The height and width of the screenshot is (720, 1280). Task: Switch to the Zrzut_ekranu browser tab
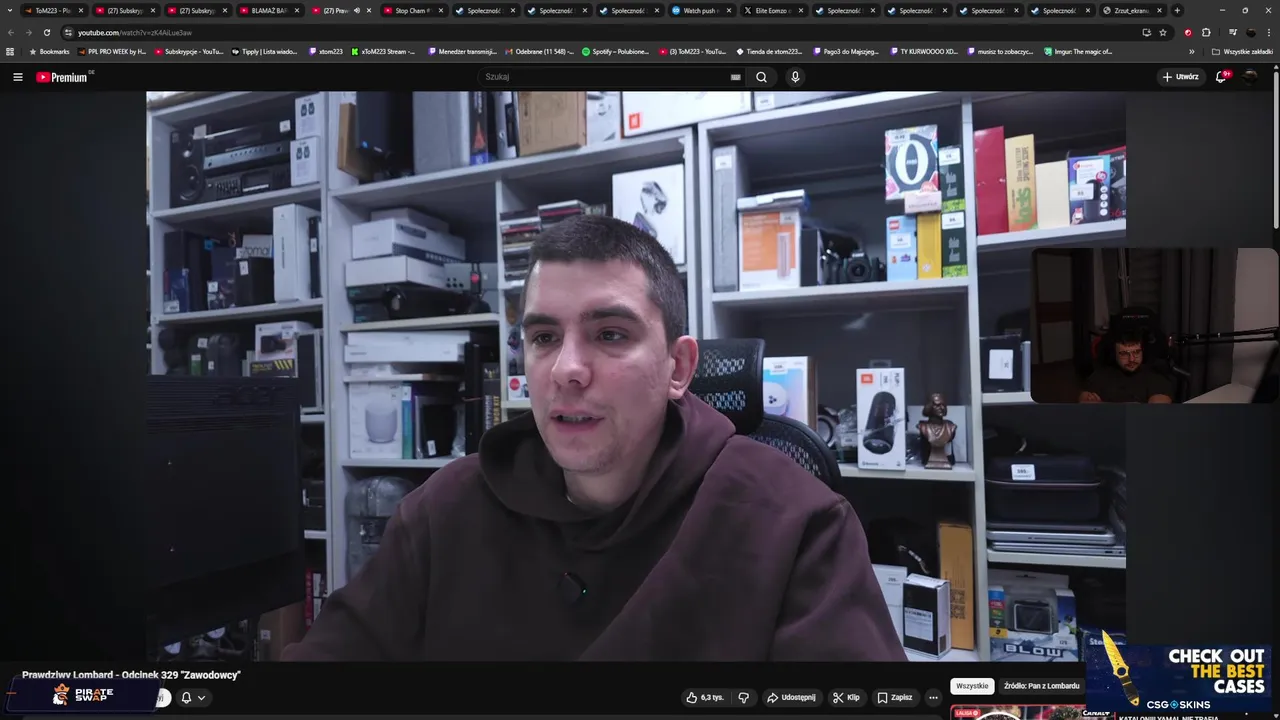1131,10
